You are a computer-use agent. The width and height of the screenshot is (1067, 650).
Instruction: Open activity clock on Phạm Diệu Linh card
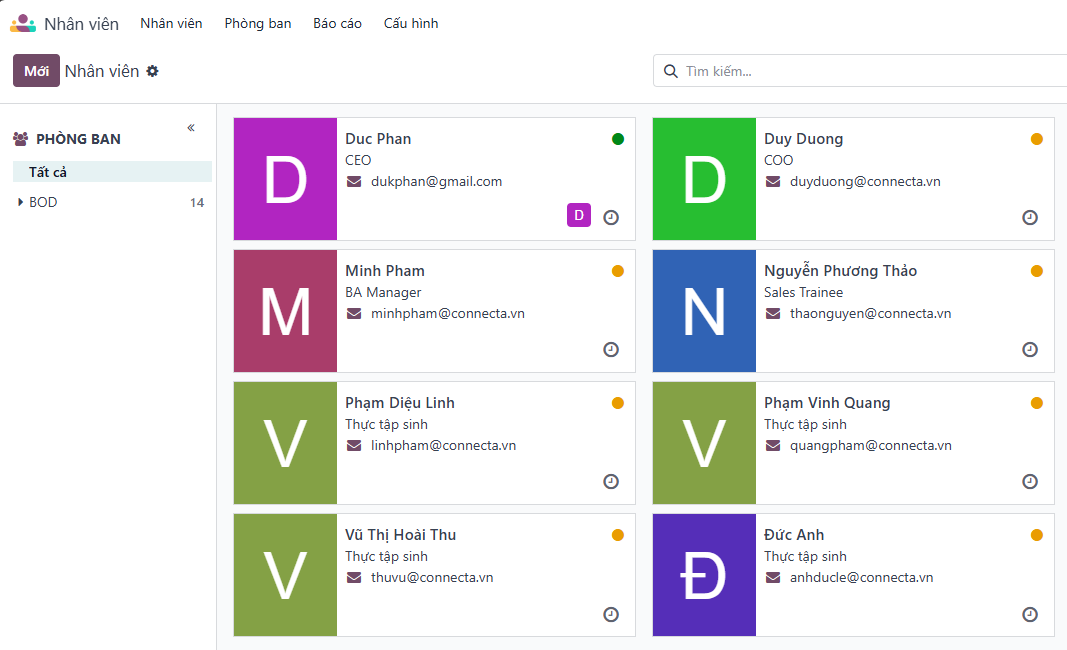click(x=611, y=482)
